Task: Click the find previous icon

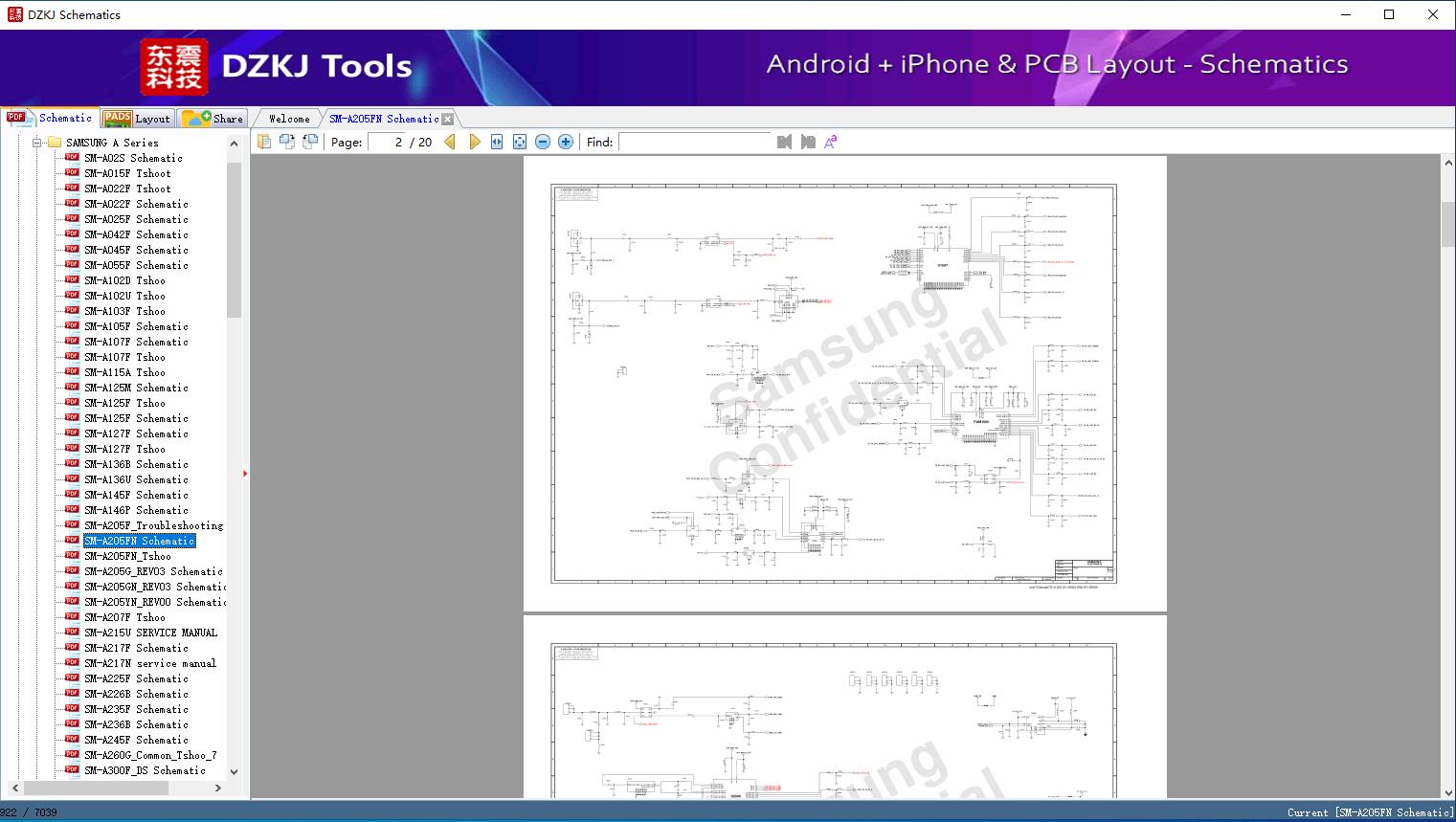Action: point(784,142)
